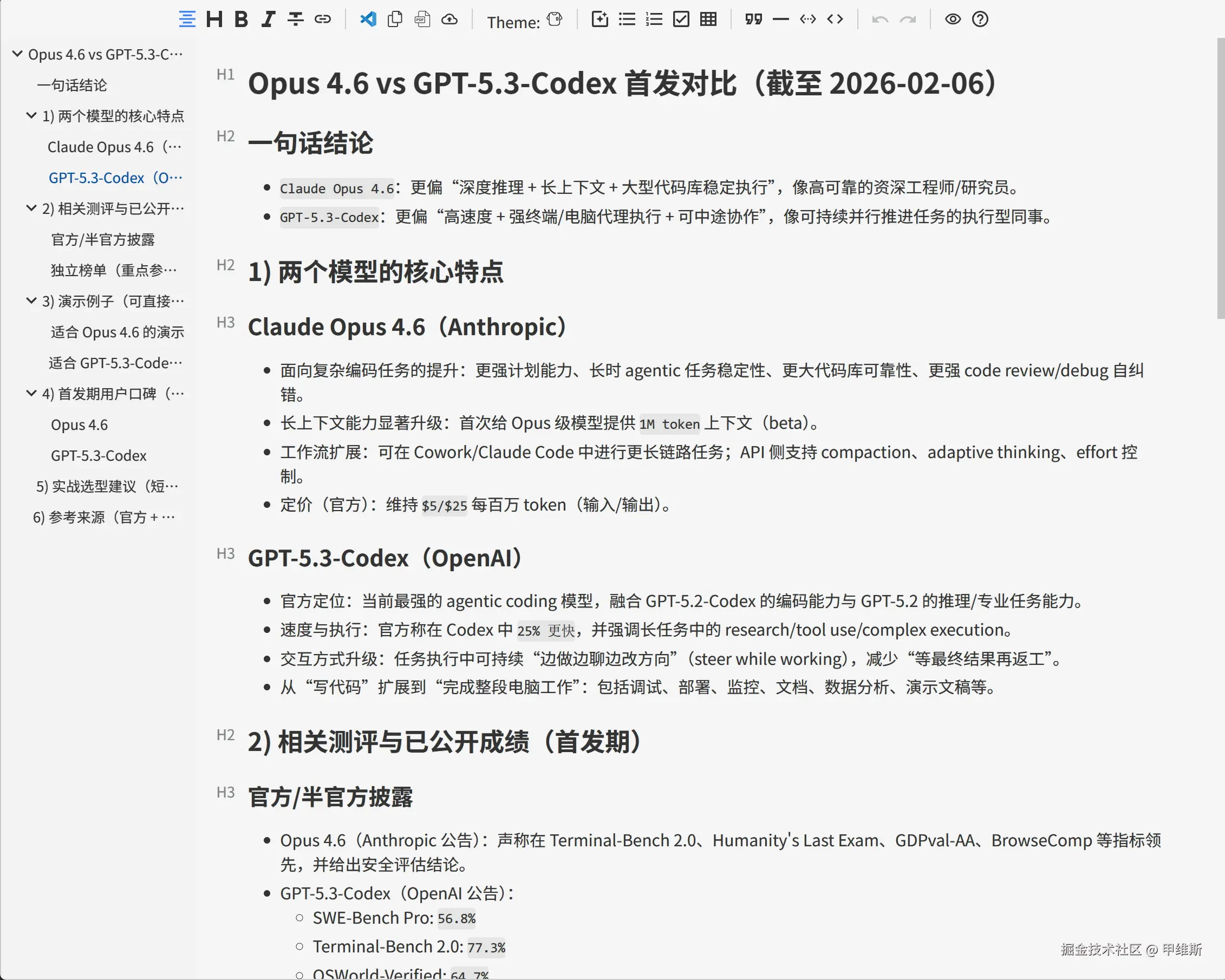Insert blockquote with quote icon
Image resolution: width=1225 pixels, height=980 pixels.
(753, 19)
